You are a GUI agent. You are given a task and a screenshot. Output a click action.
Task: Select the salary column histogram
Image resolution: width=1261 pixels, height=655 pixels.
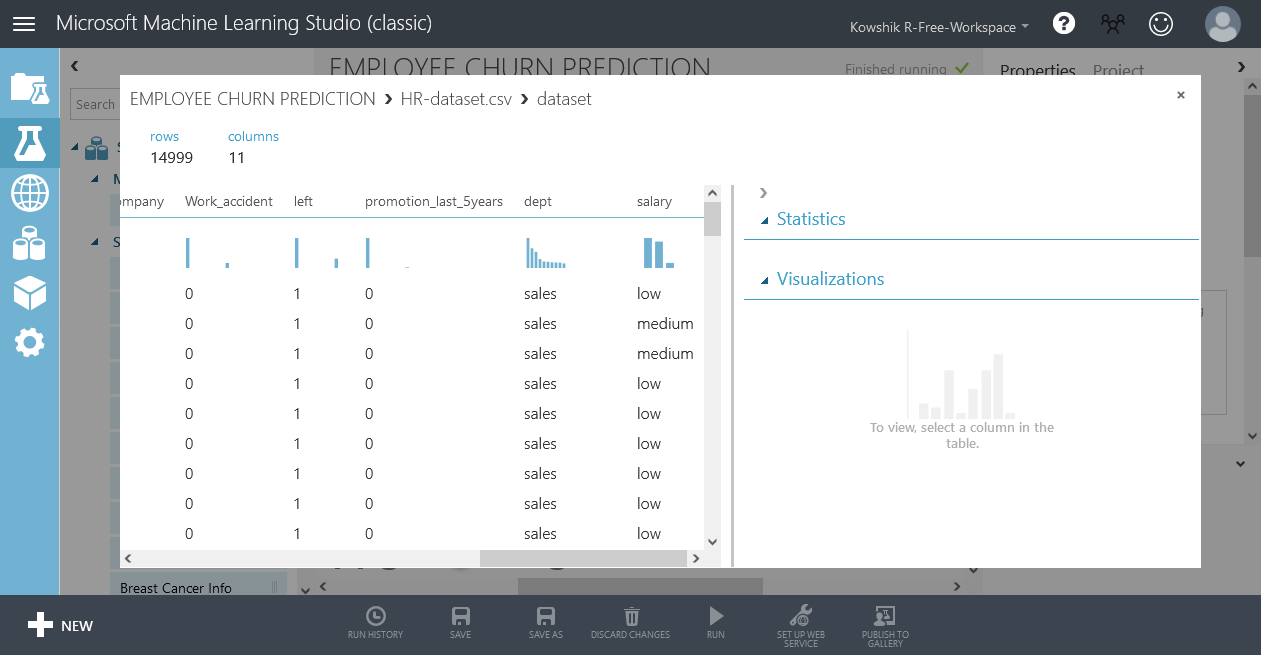coord(658,253)
